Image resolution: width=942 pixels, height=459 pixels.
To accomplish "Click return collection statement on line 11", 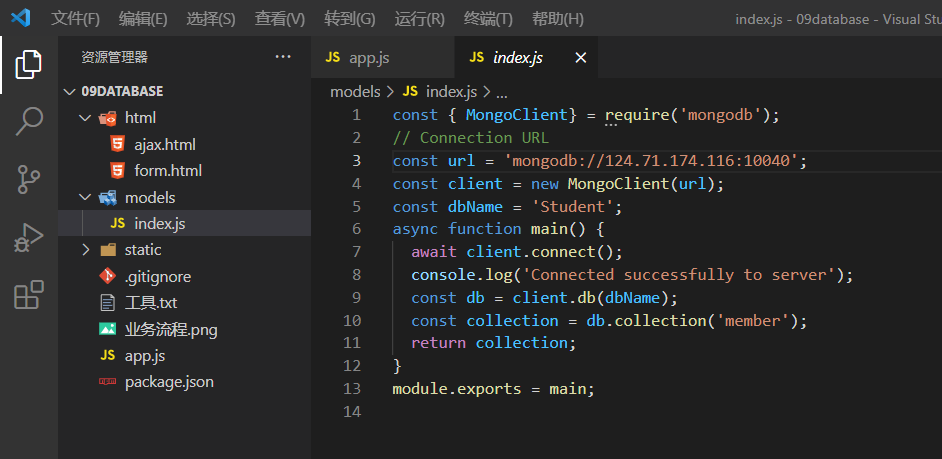I will click(493, 343).
